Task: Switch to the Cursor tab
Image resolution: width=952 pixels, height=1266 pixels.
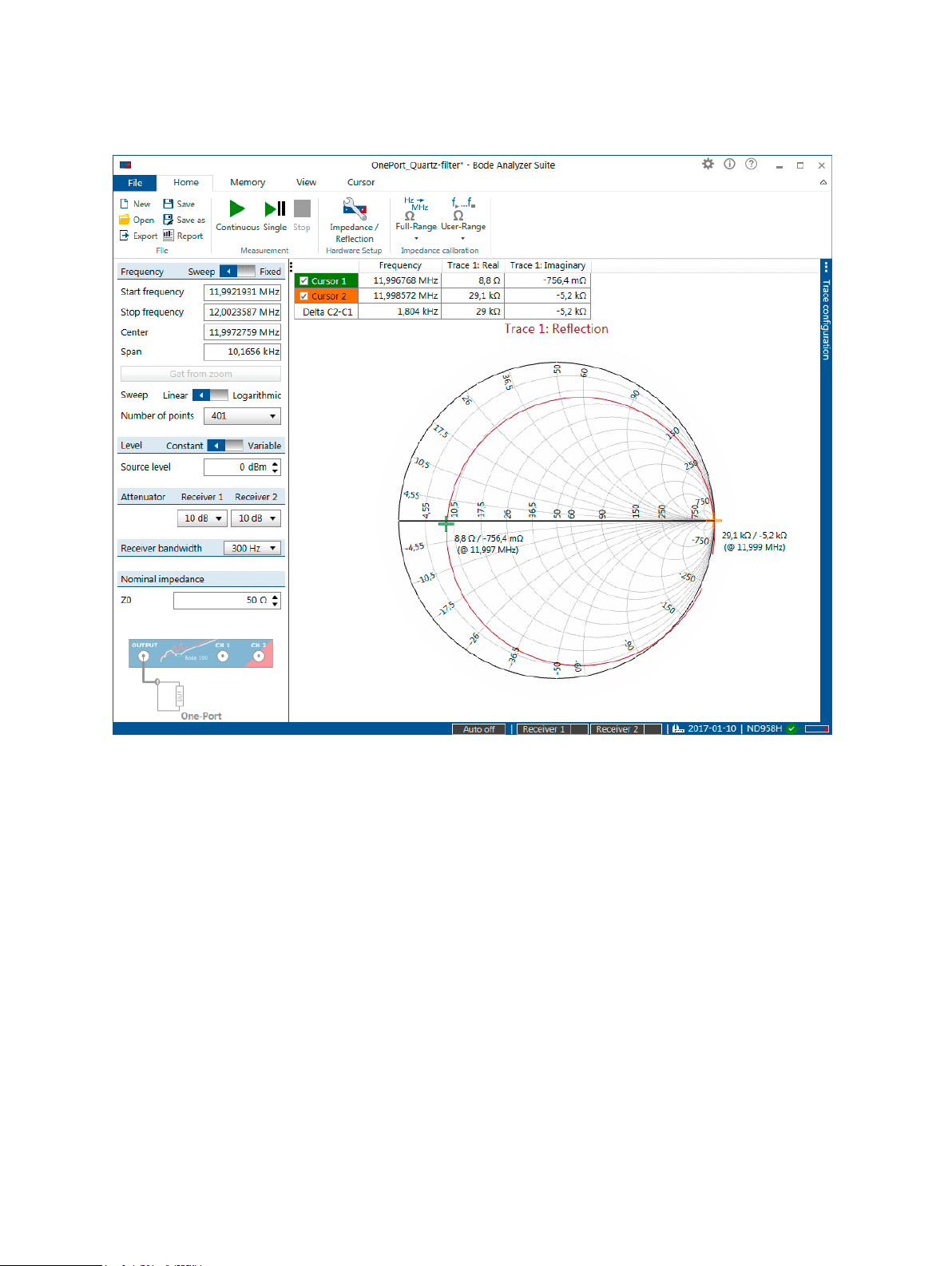Action: (x=361, y=182)
